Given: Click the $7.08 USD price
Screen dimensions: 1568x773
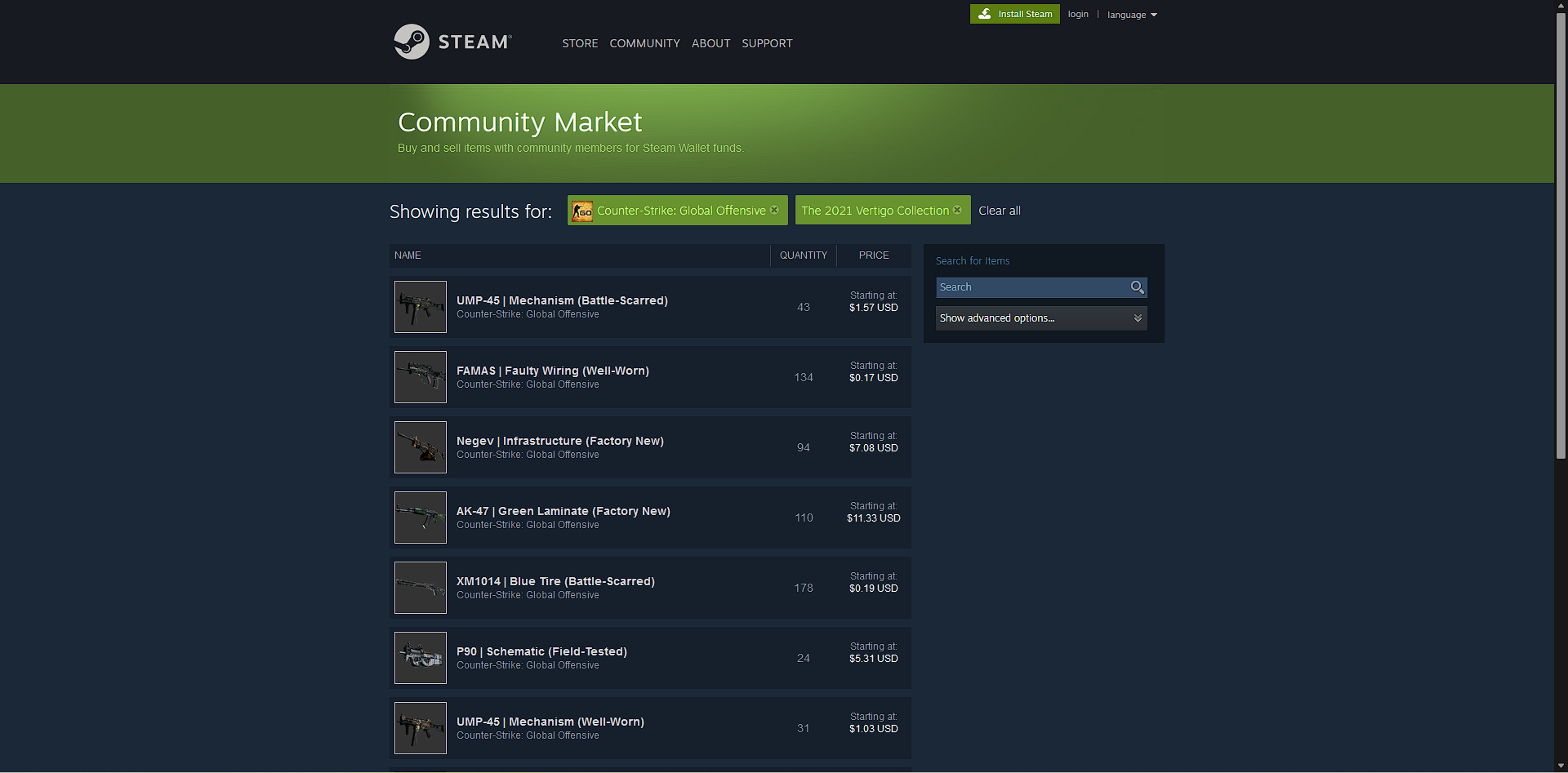Looking at the screenshot, I should click(874, 448).
